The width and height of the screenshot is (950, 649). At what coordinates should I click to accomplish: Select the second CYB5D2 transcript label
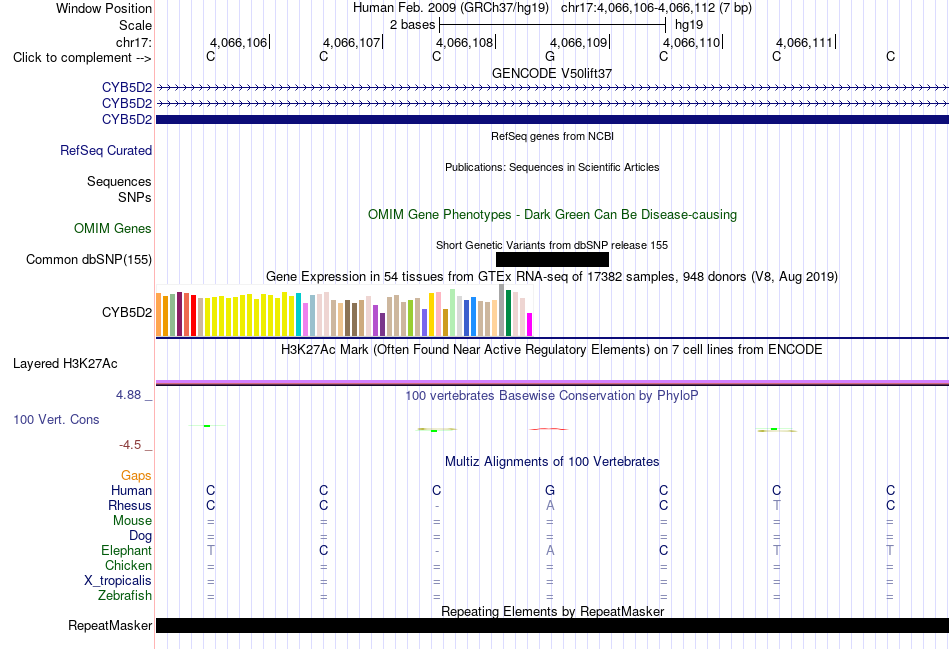[x=127, y=104]
